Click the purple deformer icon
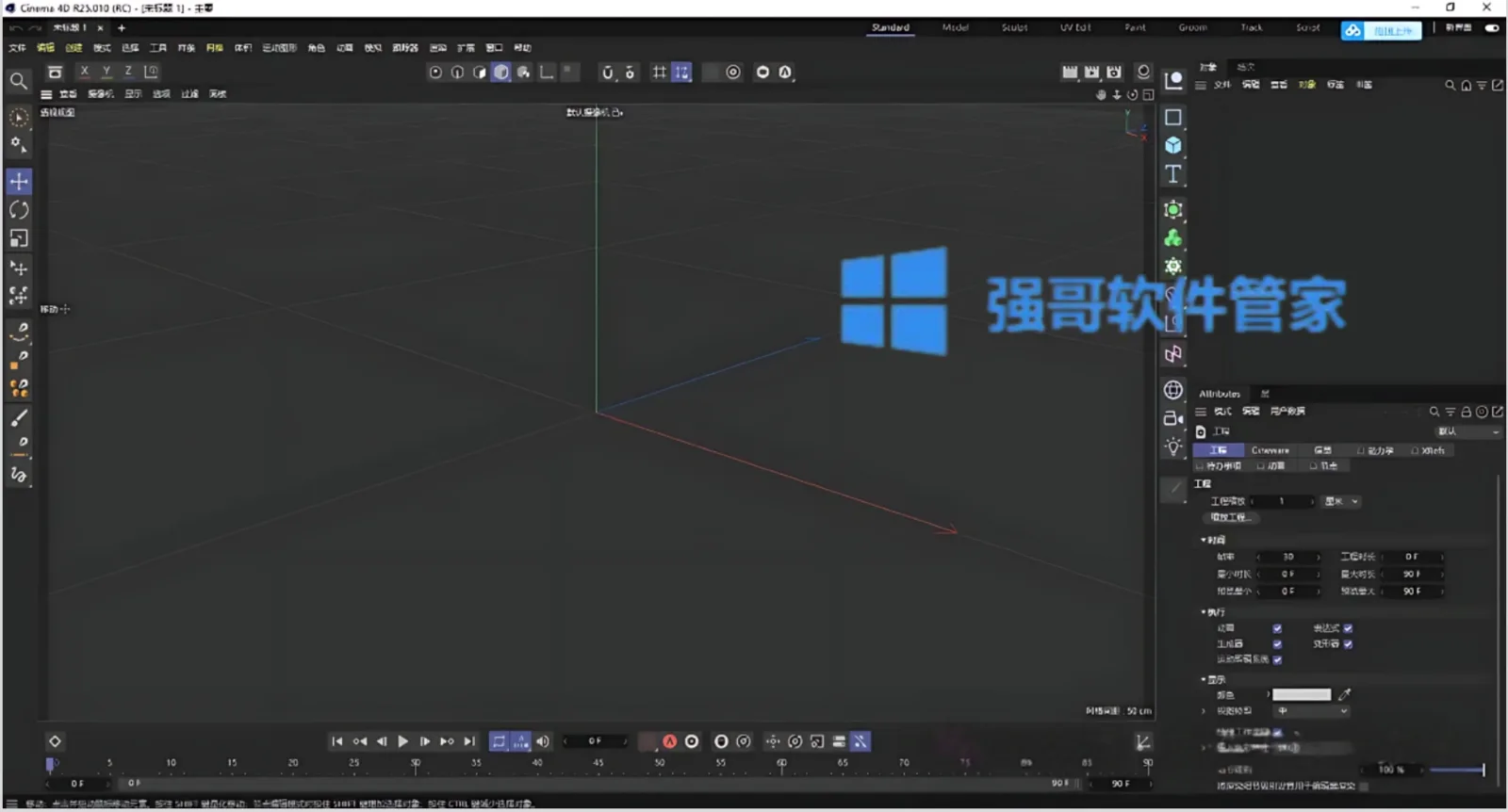This screenshot has height=812, width=1508. [x=1173, y=355]
